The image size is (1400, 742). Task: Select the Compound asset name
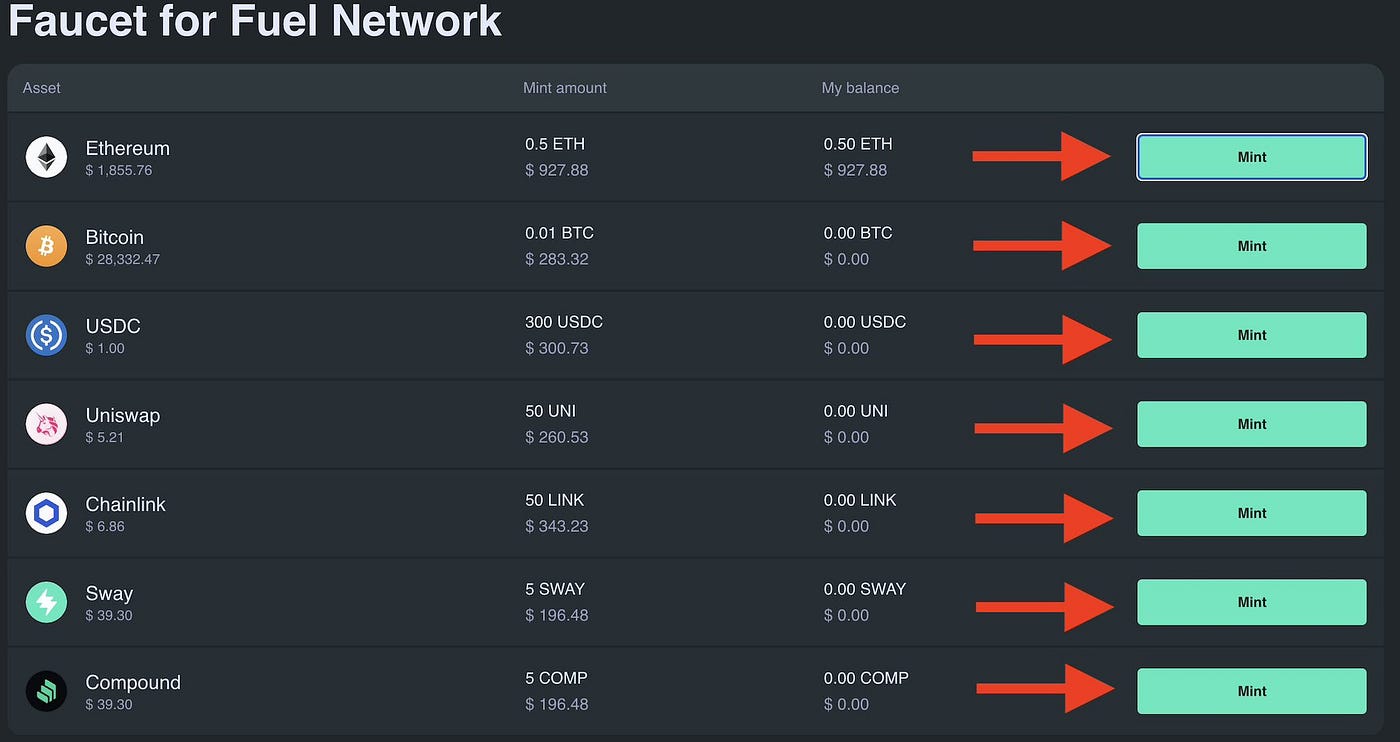point(133,682)
